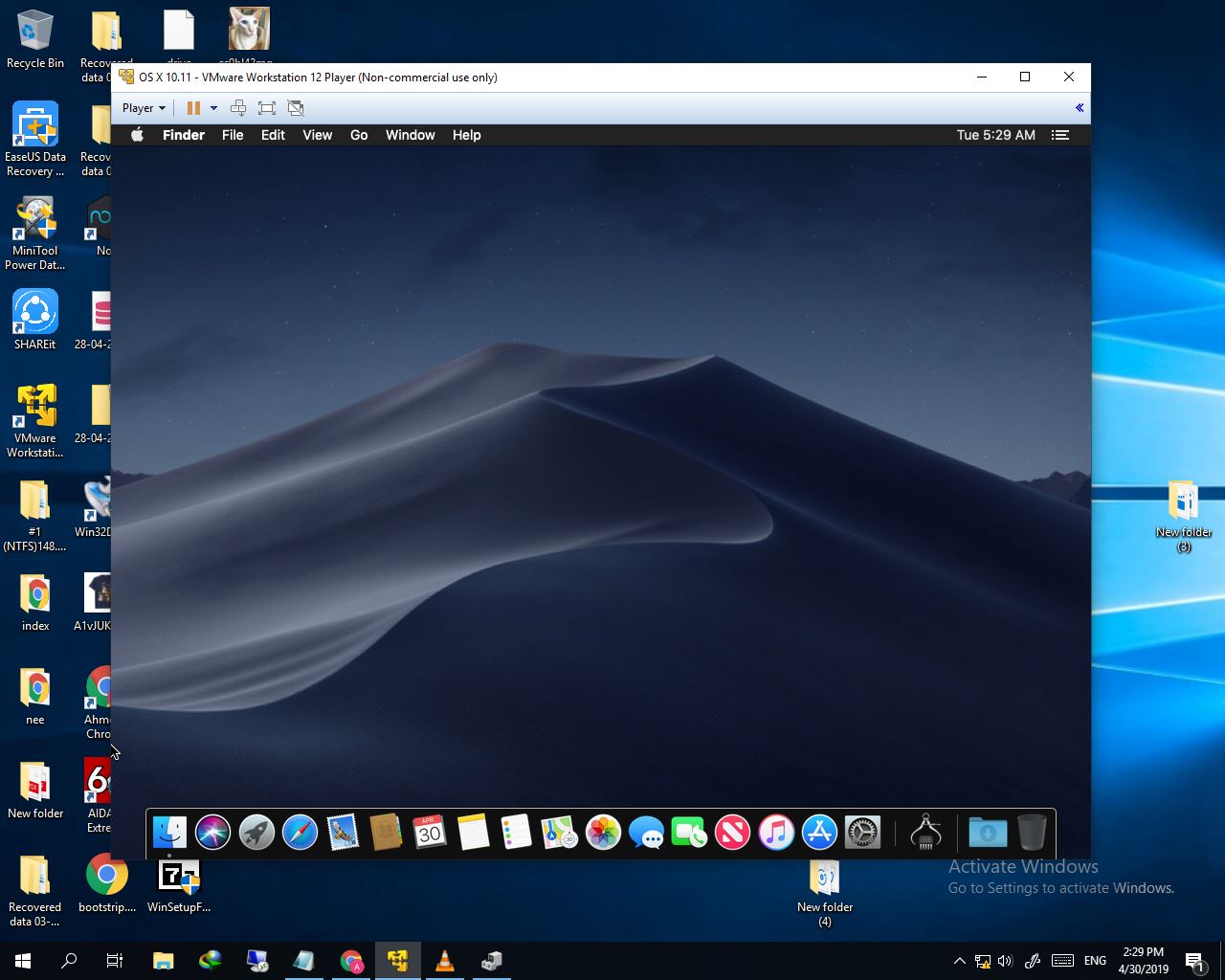
Task: Open Finder from the macOS dock
Action: [169, 833]
